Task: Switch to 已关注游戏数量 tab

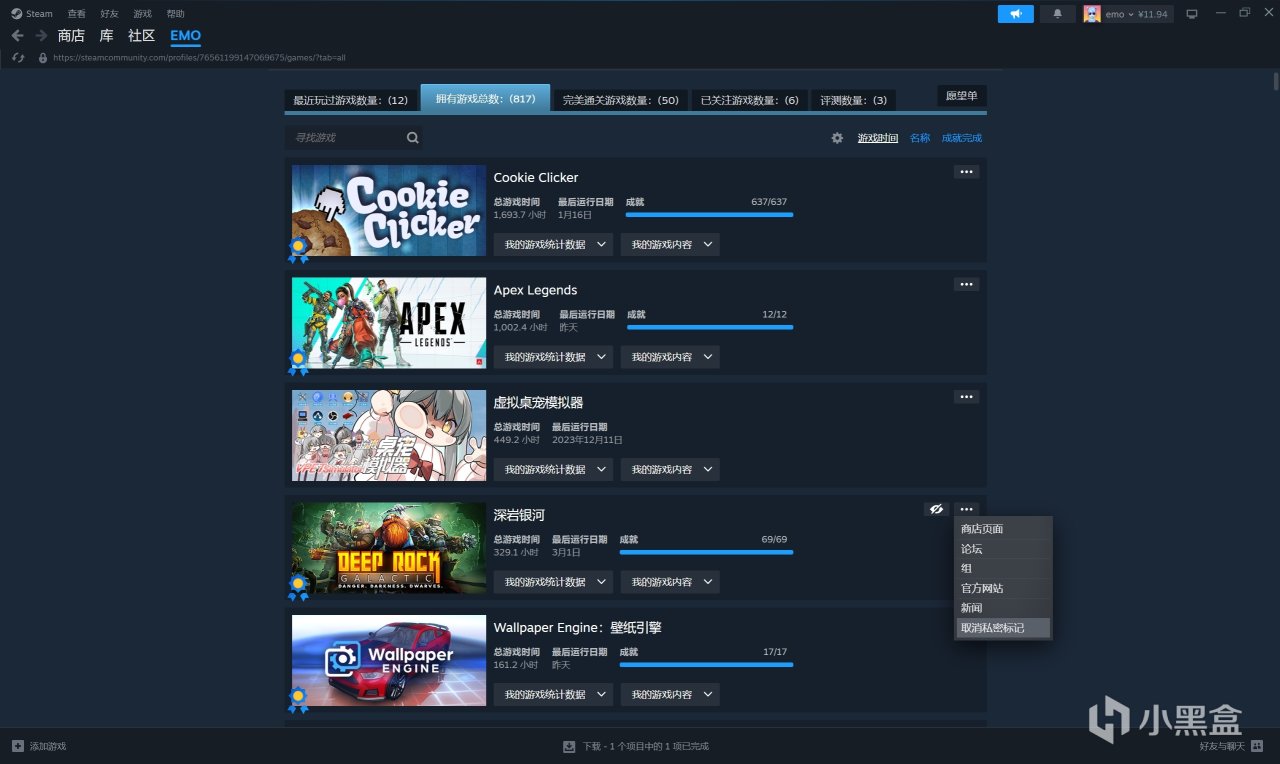Action: [749, 100]
